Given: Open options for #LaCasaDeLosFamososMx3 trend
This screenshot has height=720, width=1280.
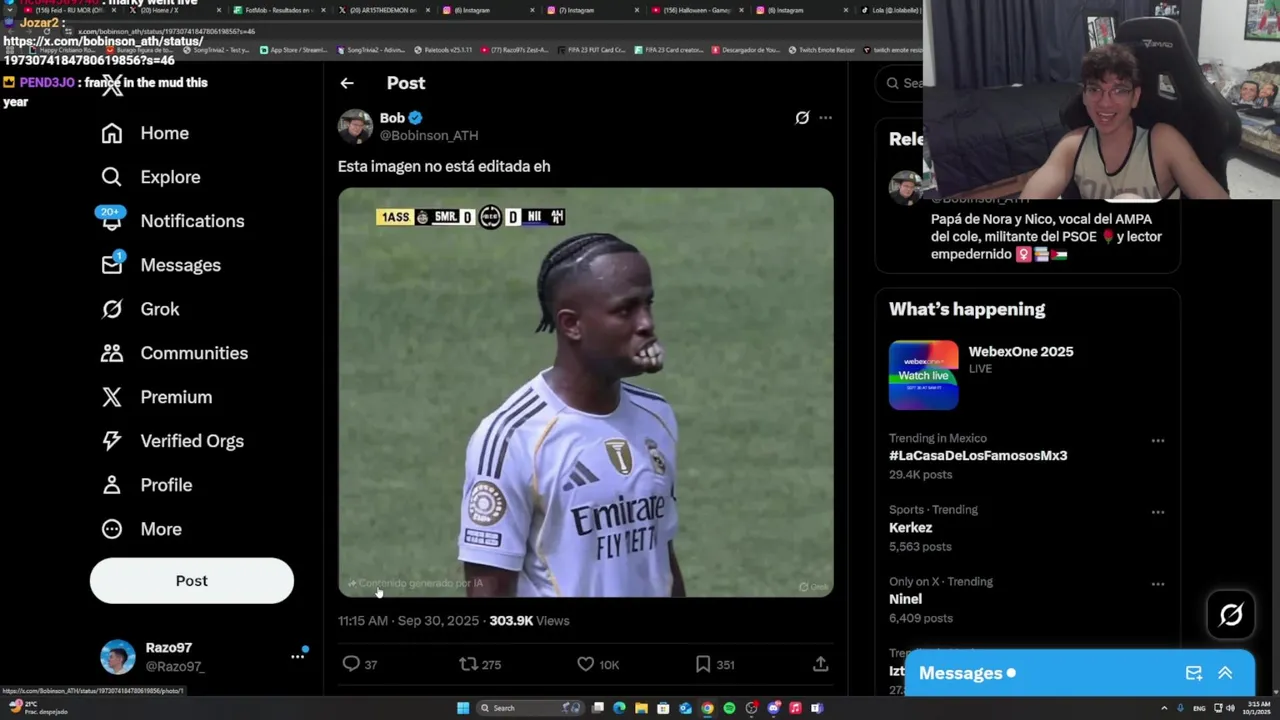Looking at the screenshot, I should [1158, 441].
